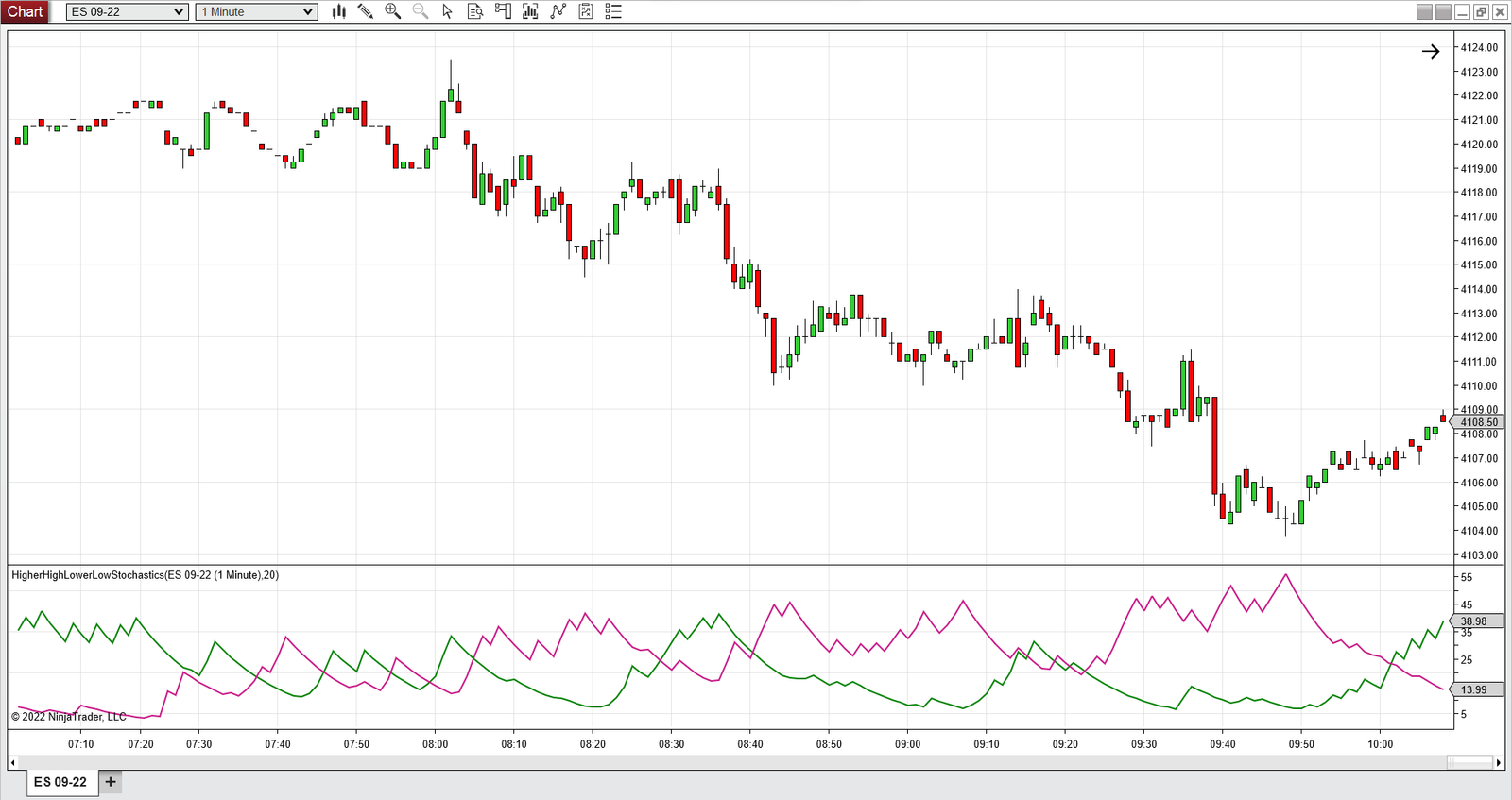Image resolution: width=1512 pixels, height=800 pixels.
Task: Click the horizontal scrollbar thumb
Action: (x=1469, y=762)
